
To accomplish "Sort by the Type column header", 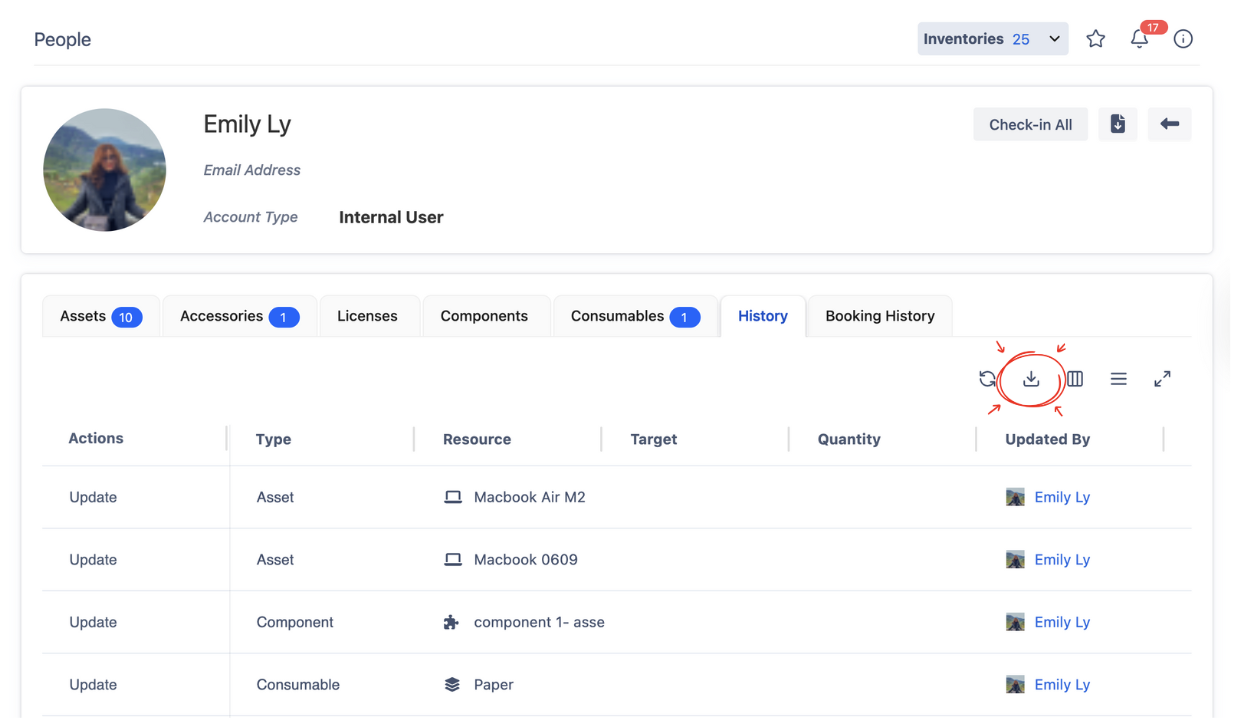I will point(274,439).
